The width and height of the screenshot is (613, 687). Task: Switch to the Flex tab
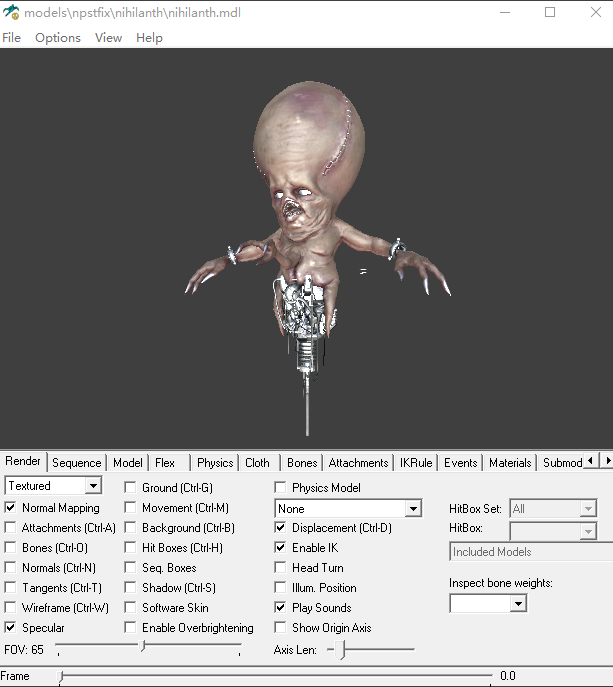[165, 463]
